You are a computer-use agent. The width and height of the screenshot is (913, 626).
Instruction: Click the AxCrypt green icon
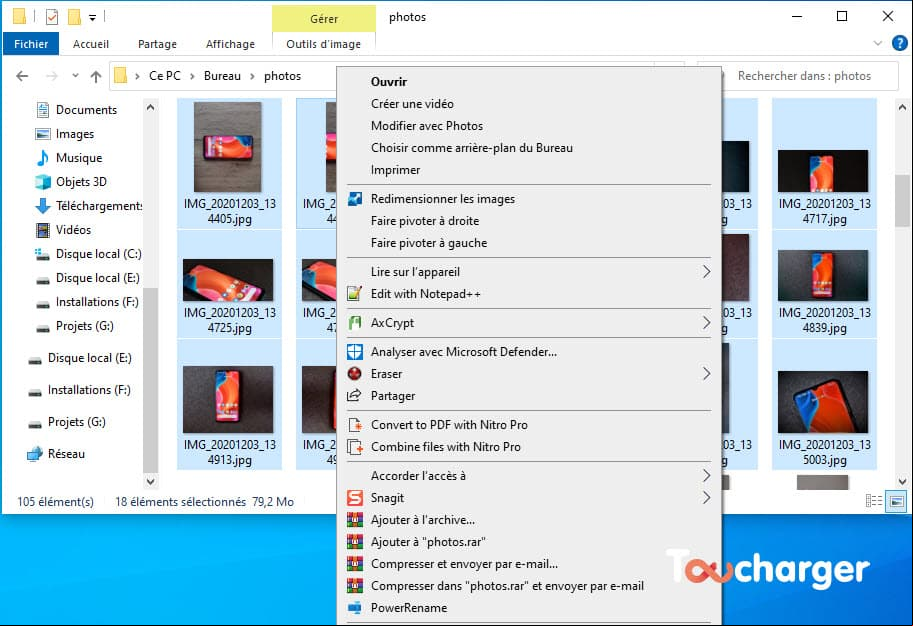click(355, 323)
